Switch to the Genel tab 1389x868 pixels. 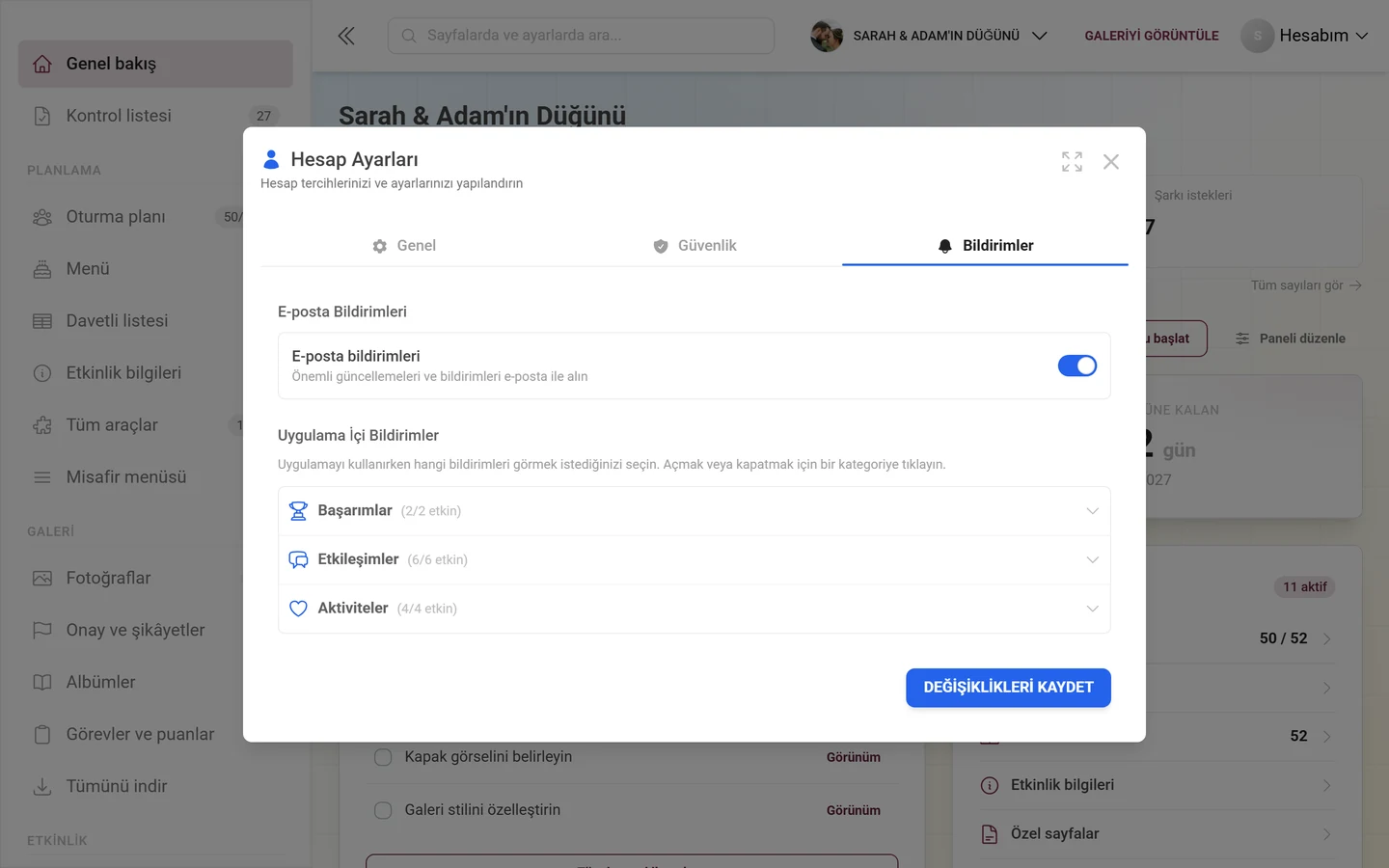pos(404,246)
